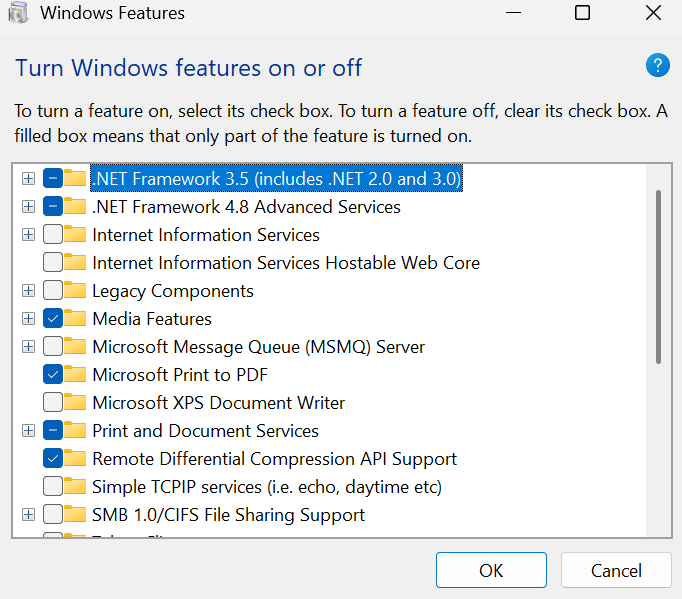The height and width of the screenshot is (599, 682).
Task: Click the Microsoft Print to PDF folder icon
Action: pos(75,375)
